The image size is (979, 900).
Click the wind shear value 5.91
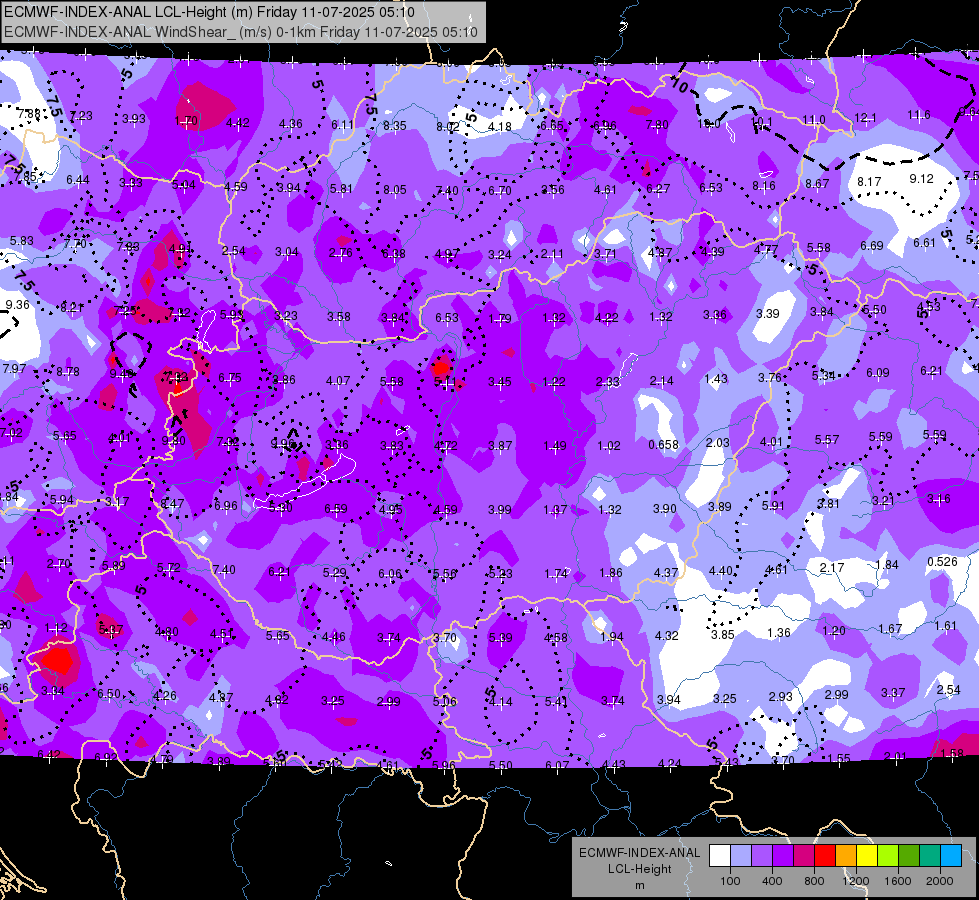772,506
